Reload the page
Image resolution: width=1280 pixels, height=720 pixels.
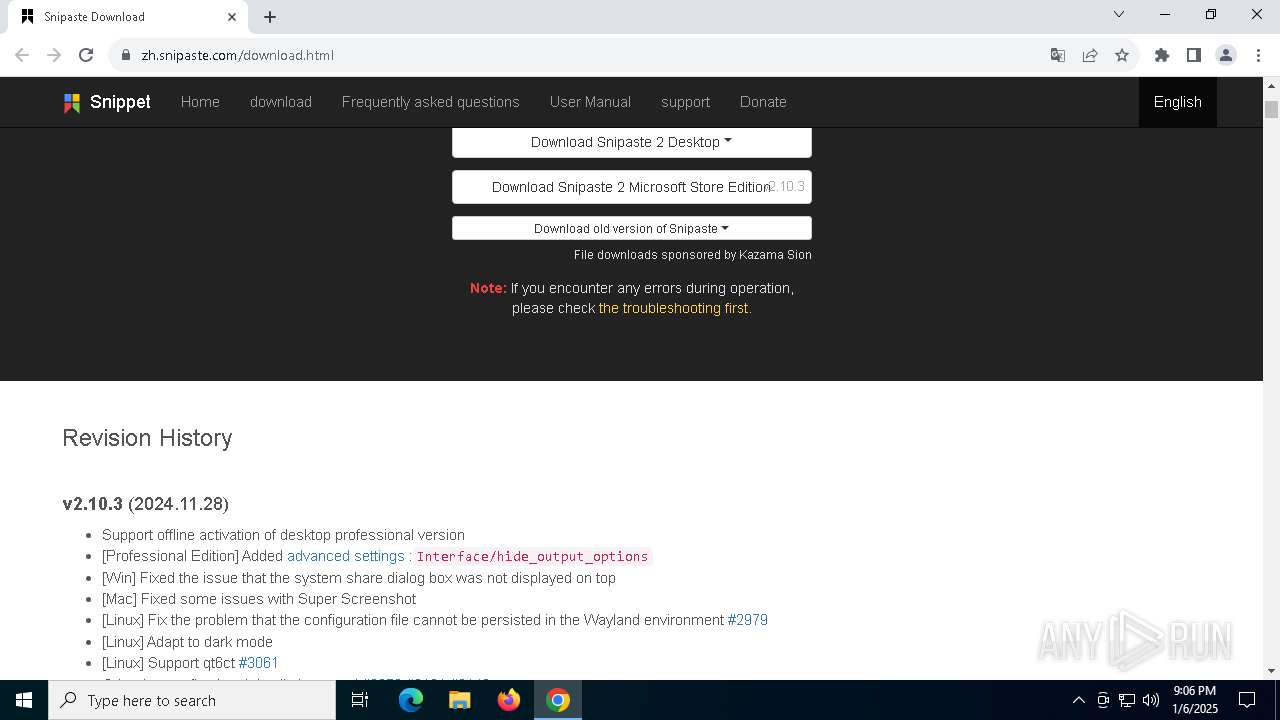point(86,55)
